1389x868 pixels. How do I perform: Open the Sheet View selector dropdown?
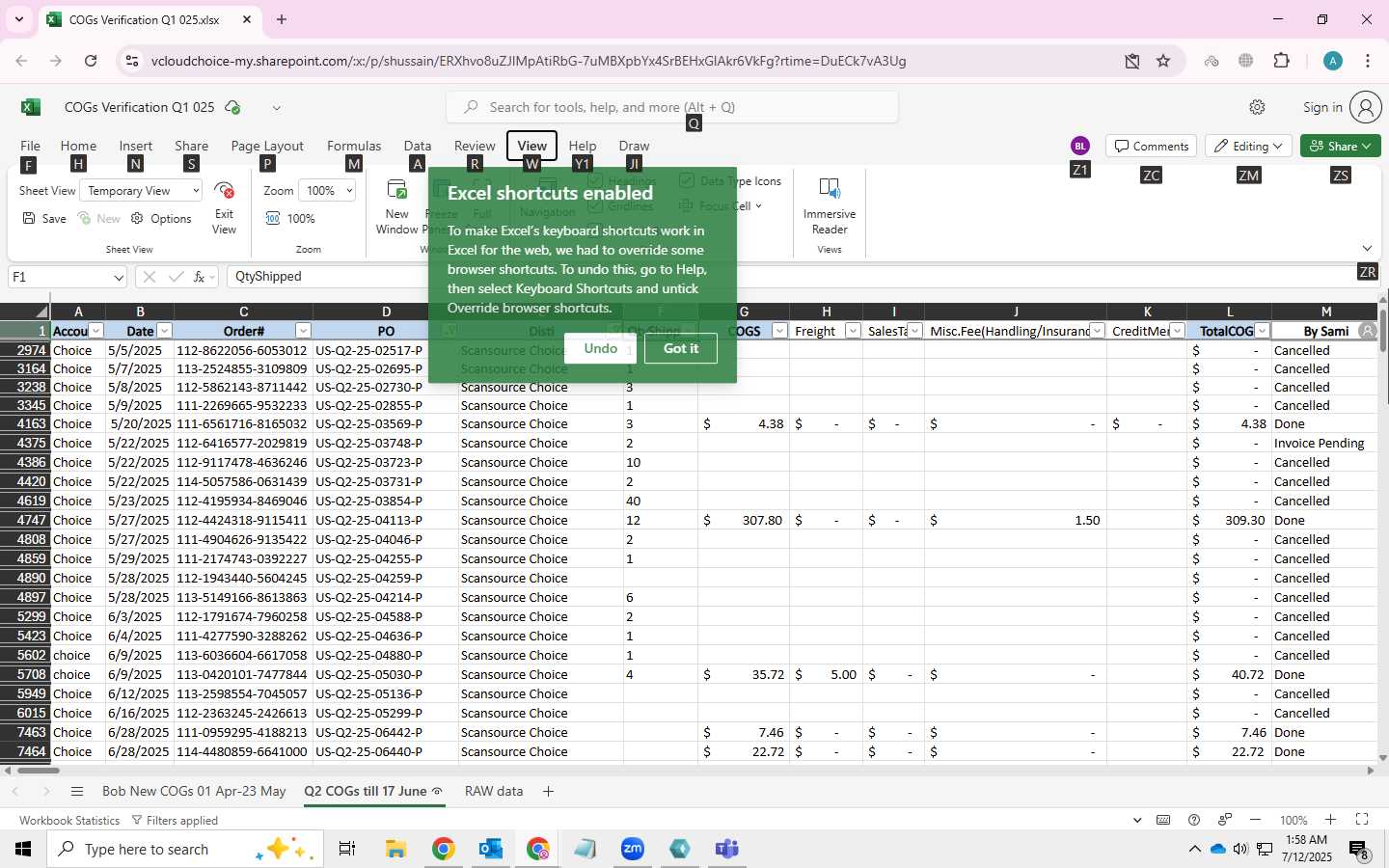point(141,191)
